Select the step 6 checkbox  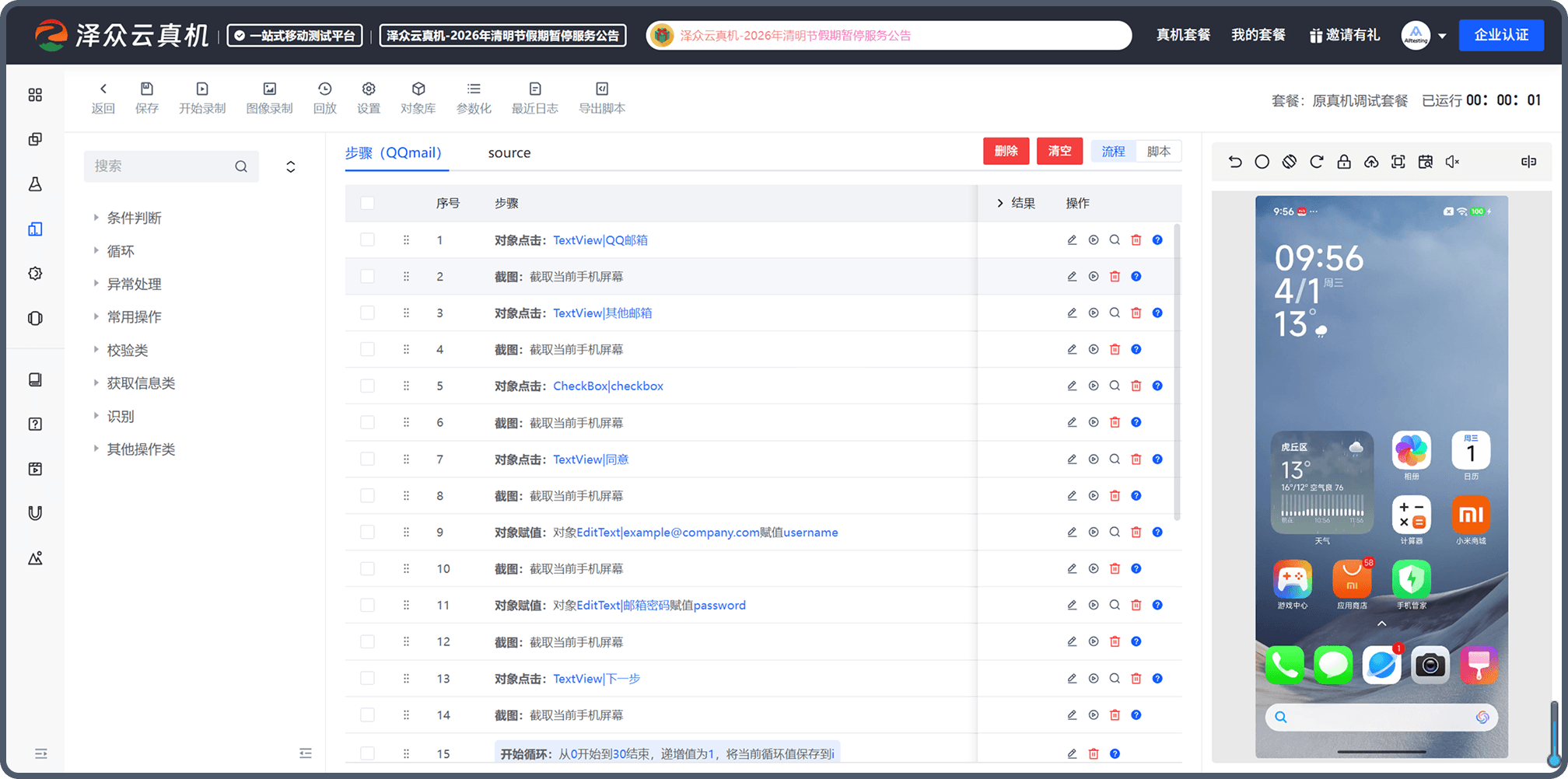click(367, 423)
